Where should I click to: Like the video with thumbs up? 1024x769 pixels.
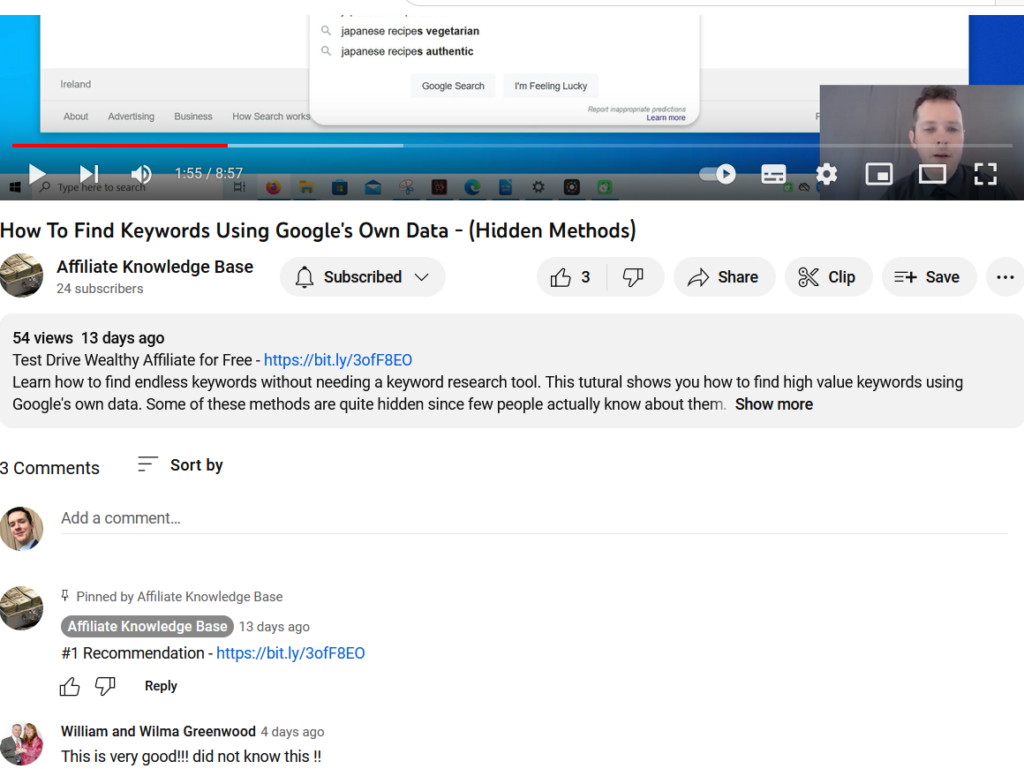click(571, 277)
